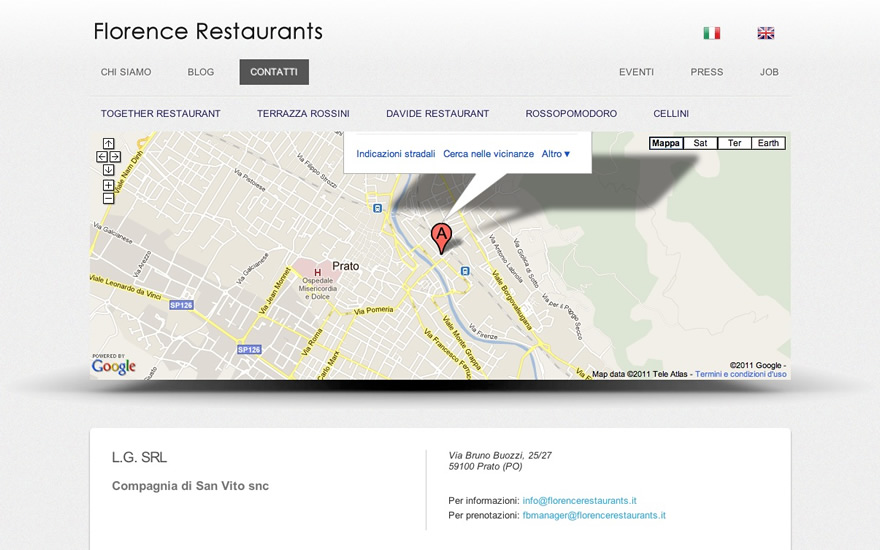Click Cerca nelle vicinanze link
This screenshot has width=880, height=550.
pyautogui.click(x=488, y=154)
